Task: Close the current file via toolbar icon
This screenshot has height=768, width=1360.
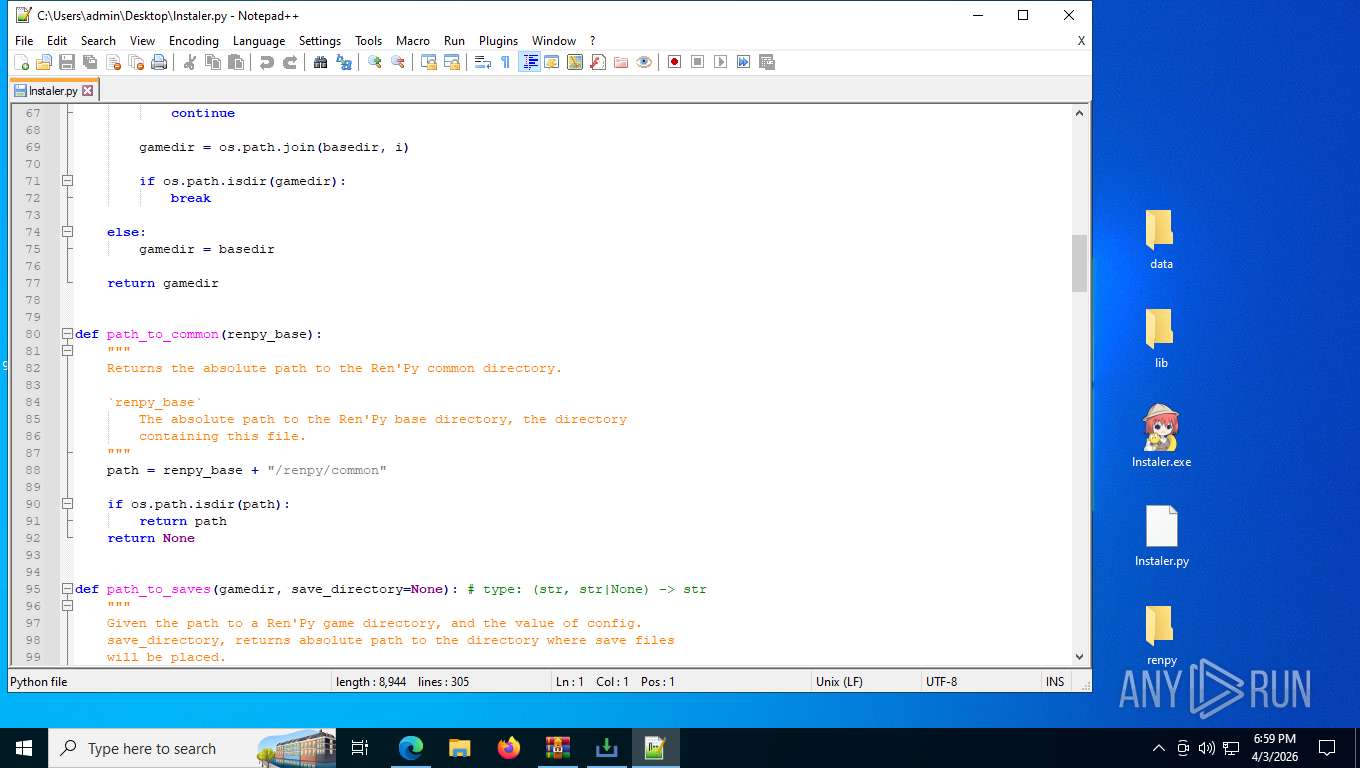Action: 113,62
